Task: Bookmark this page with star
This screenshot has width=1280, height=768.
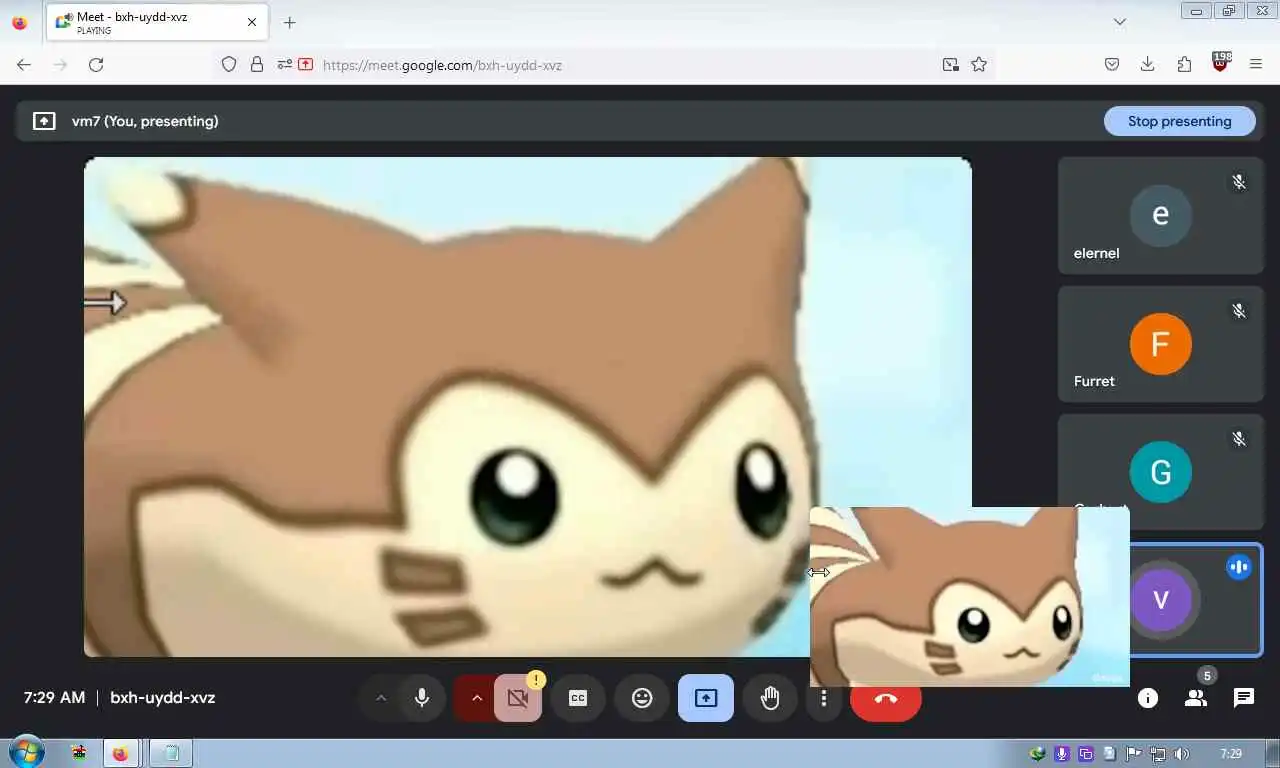Action: tap(979, 65)
